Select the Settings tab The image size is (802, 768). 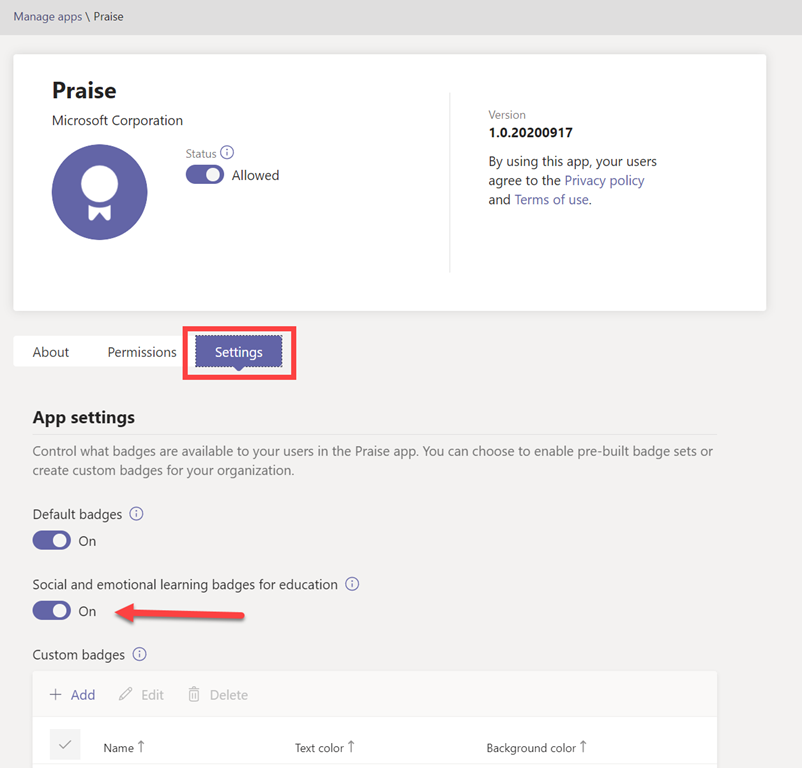239,352
